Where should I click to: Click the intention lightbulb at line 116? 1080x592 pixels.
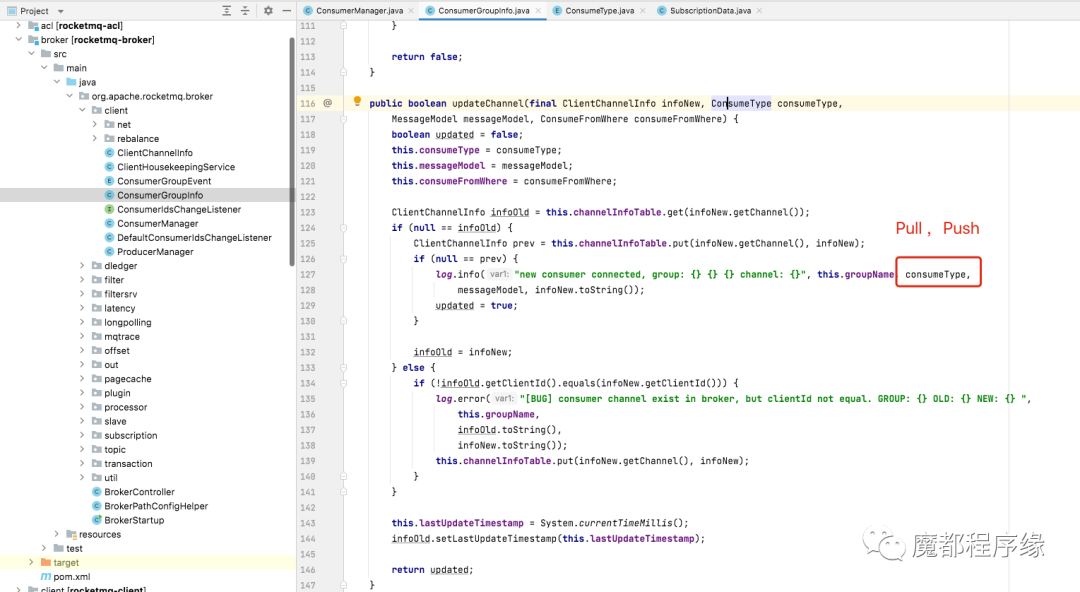click(357, 101)
